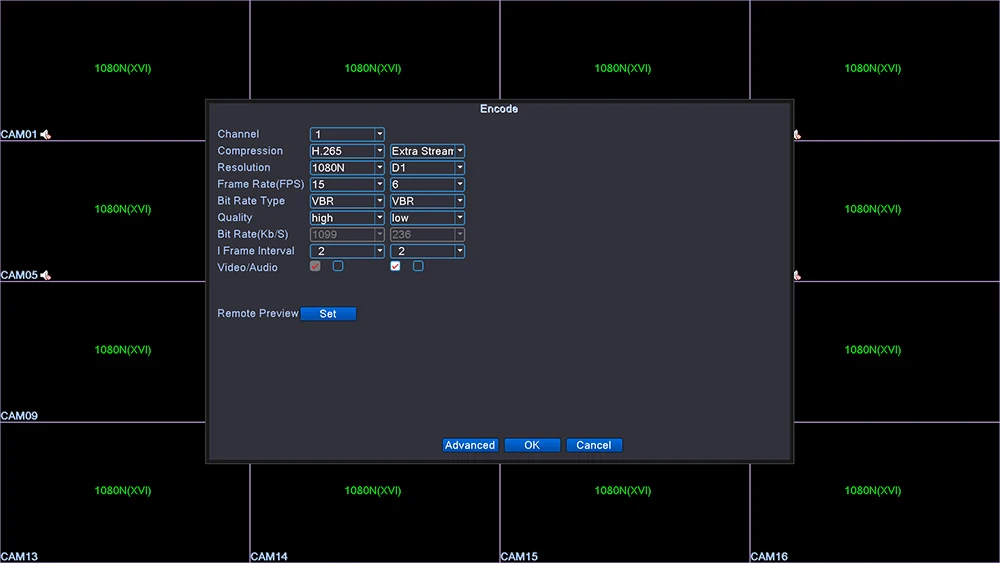
Task: Click the CAM05 label
Action: pyautogui.click(x=19, y=275)
